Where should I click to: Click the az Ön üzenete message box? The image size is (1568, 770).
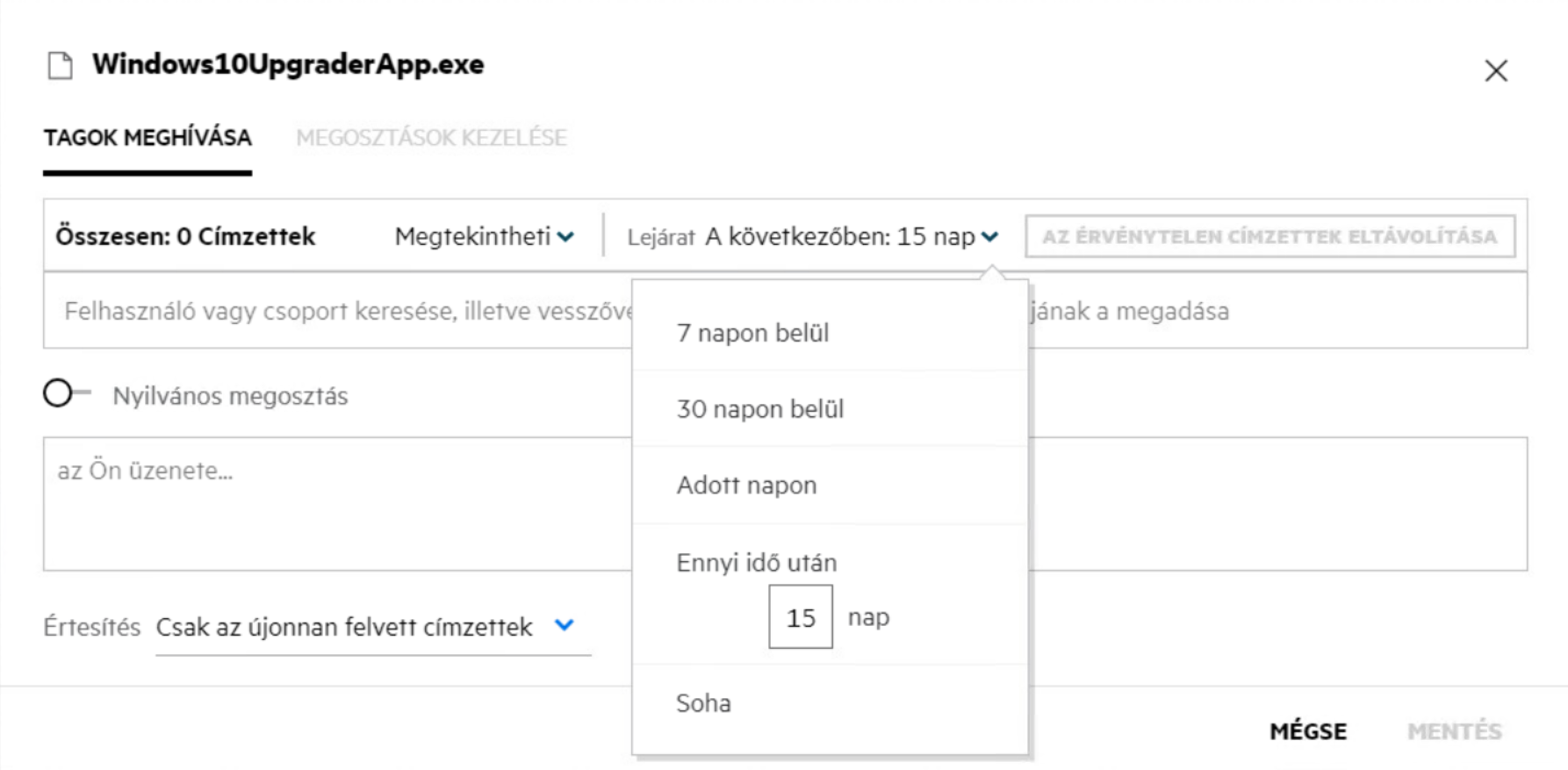tap(334, 504)
